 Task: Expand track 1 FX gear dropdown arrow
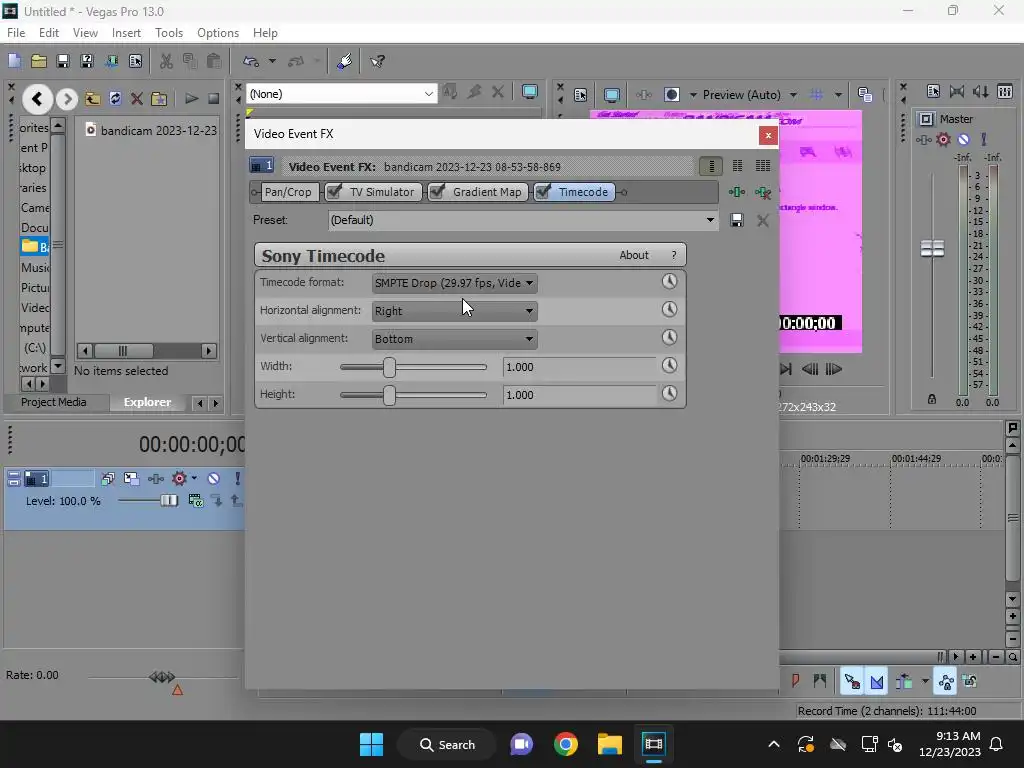click(x=194, y=479)
